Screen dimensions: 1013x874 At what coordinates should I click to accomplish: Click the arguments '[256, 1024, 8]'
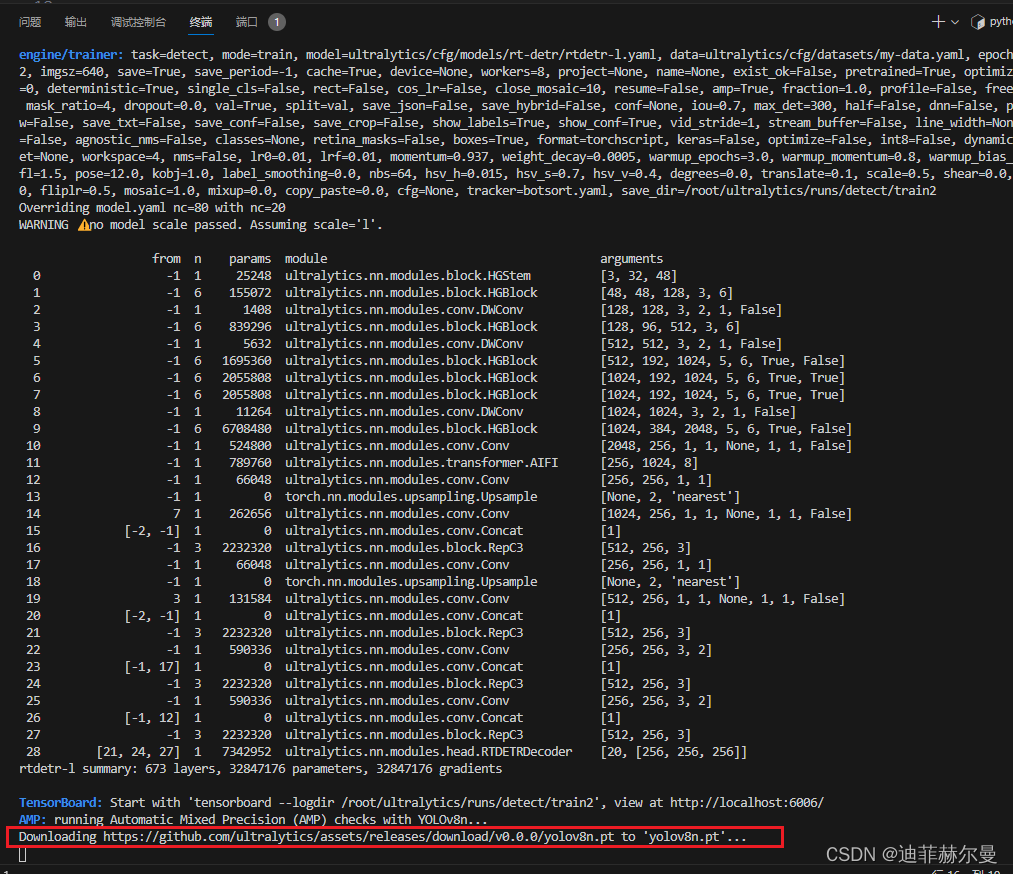click(x=649, y=463)
